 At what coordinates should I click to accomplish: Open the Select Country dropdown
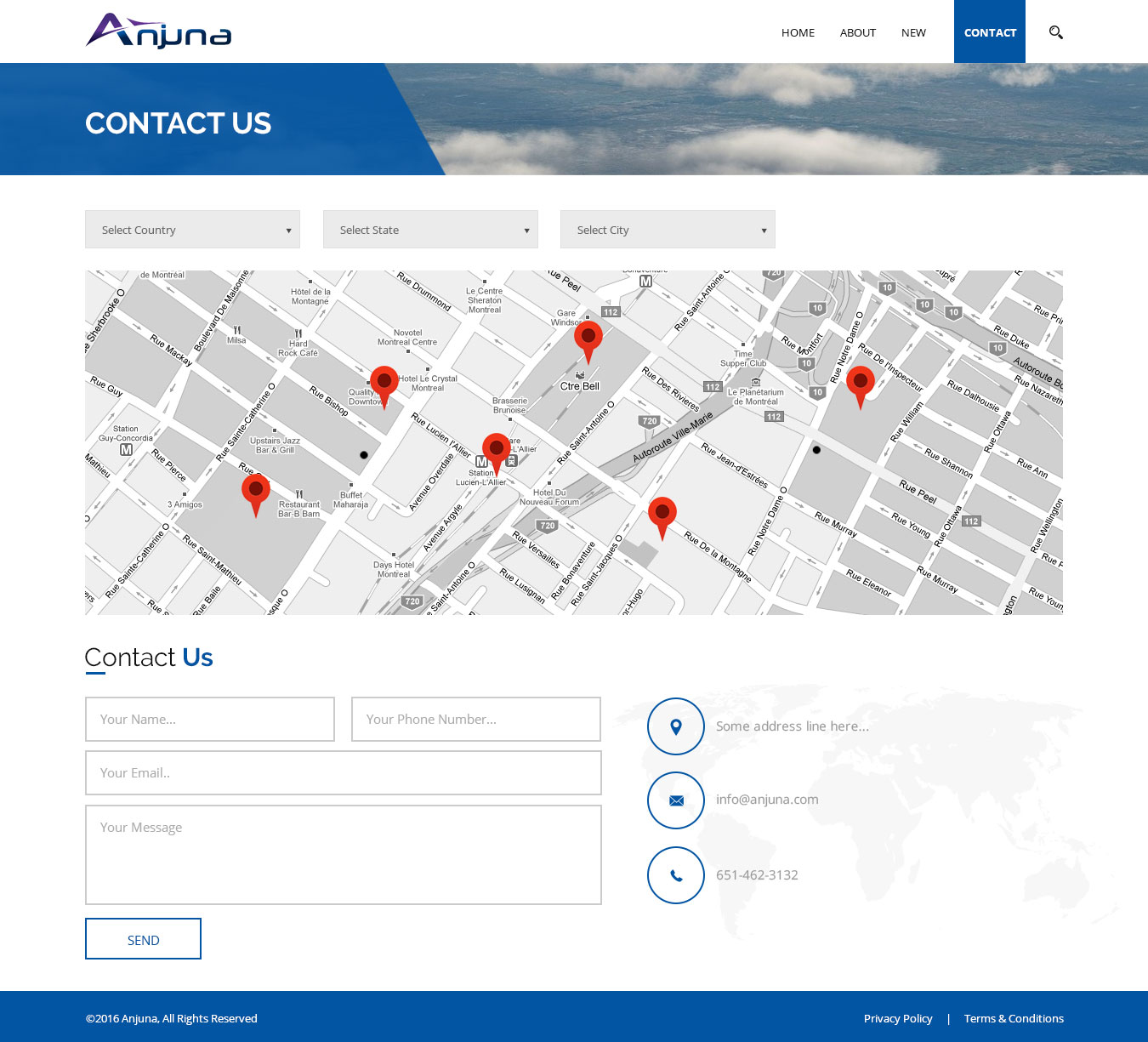point(192,229)
